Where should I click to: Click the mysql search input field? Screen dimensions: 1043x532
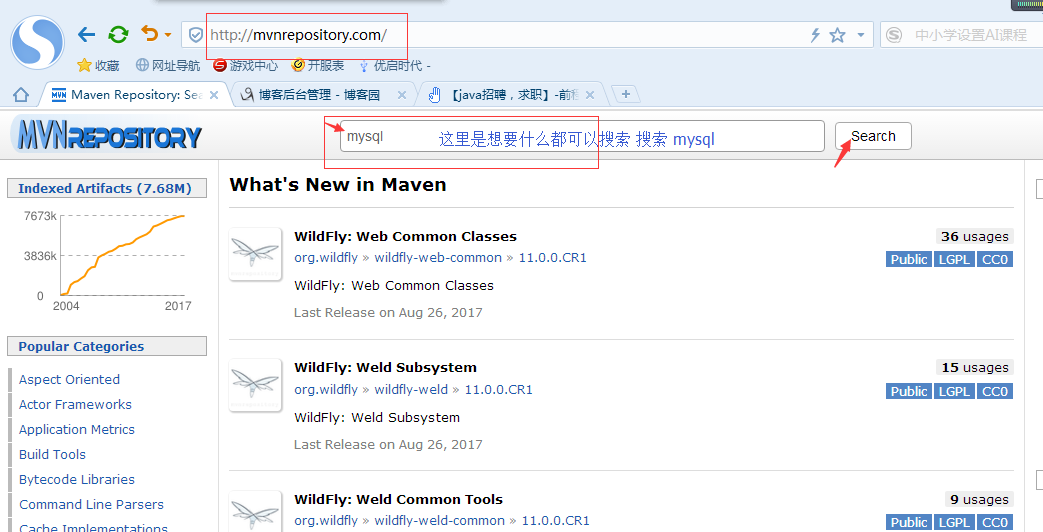pos(582,136)
